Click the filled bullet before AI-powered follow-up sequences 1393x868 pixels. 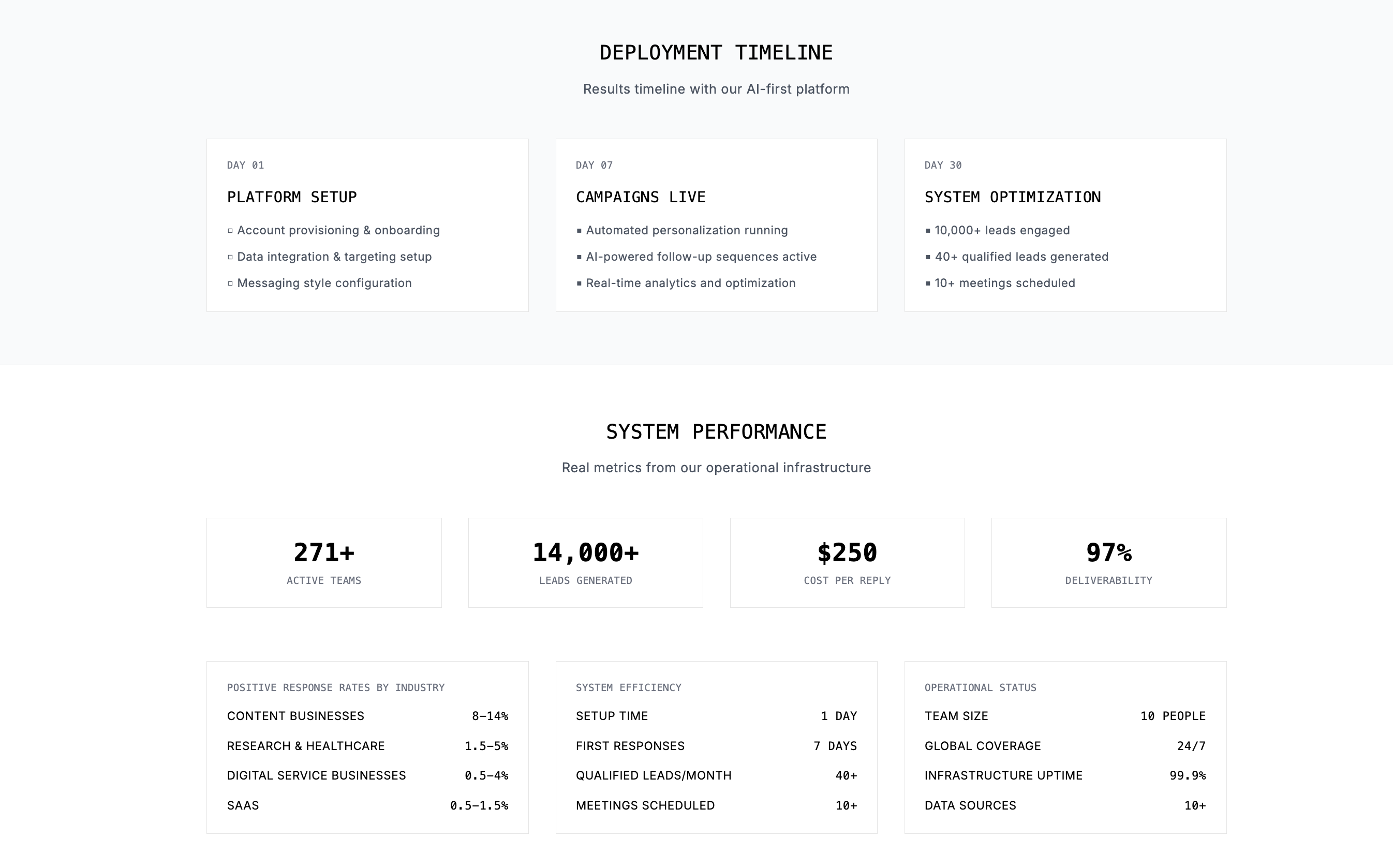point(579,257)
